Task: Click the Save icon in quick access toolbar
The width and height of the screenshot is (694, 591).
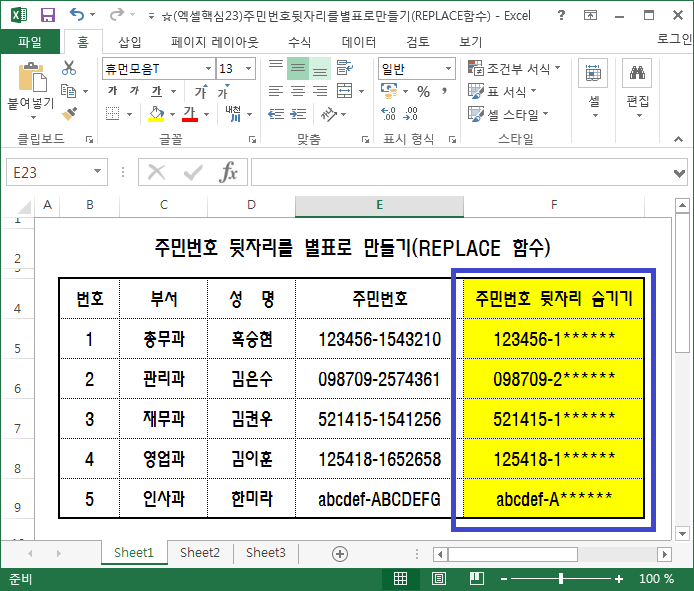Action: 48,15
